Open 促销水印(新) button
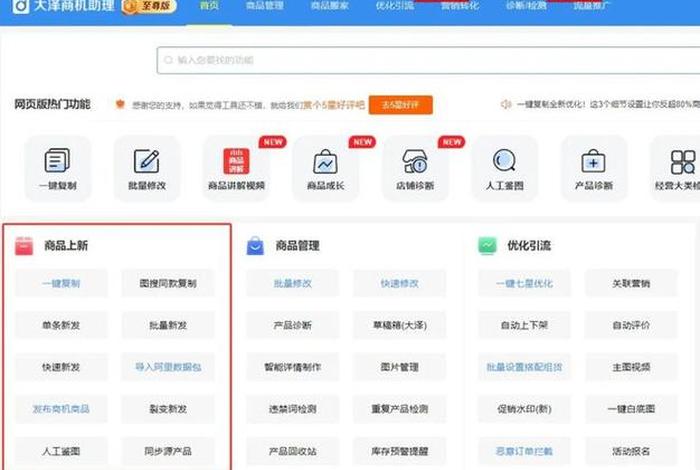 pyautogui.click(x=525, y=409)
